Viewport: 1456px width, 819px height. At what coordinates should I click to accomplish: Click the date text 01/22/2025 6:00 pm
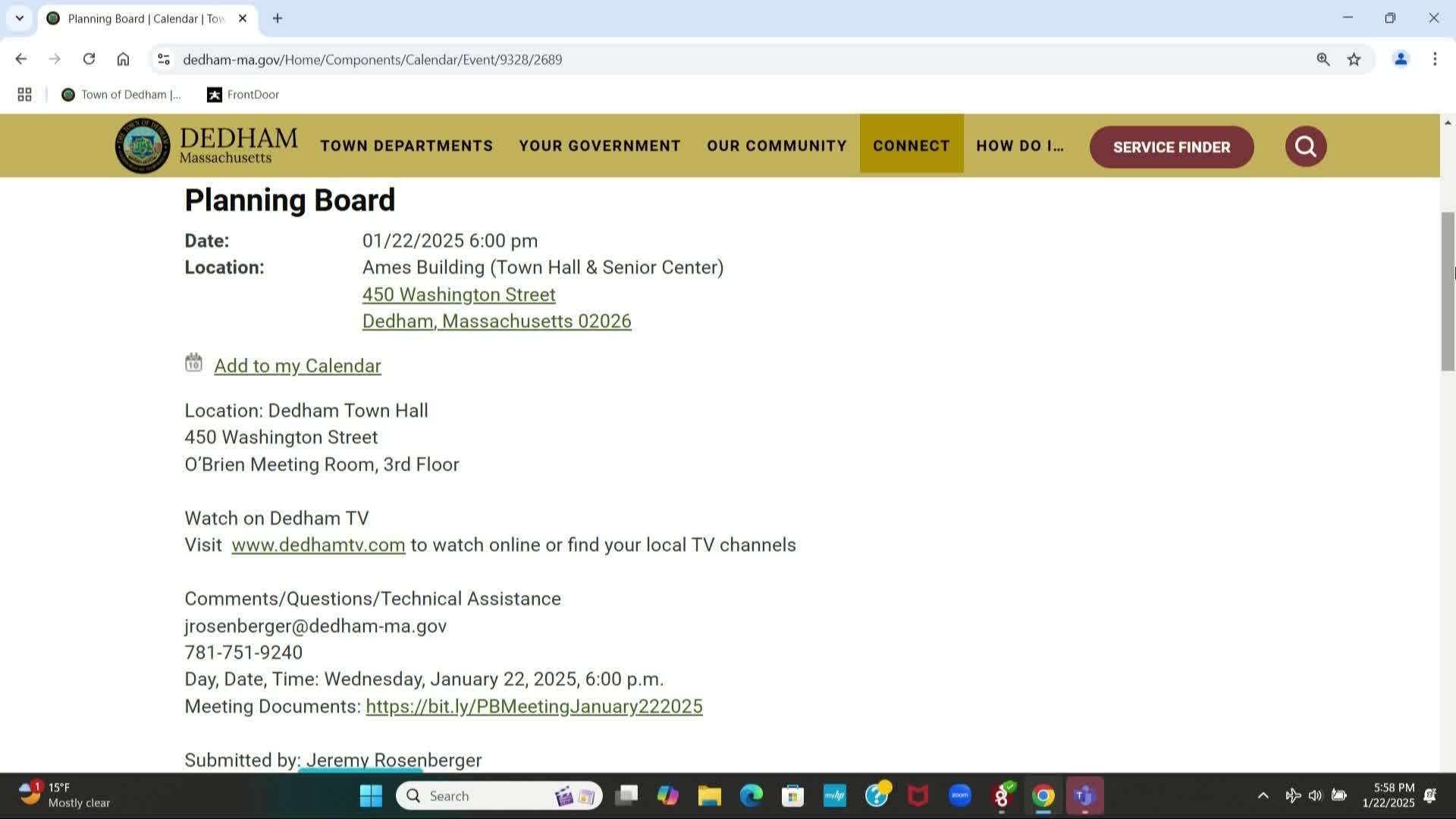450,240
